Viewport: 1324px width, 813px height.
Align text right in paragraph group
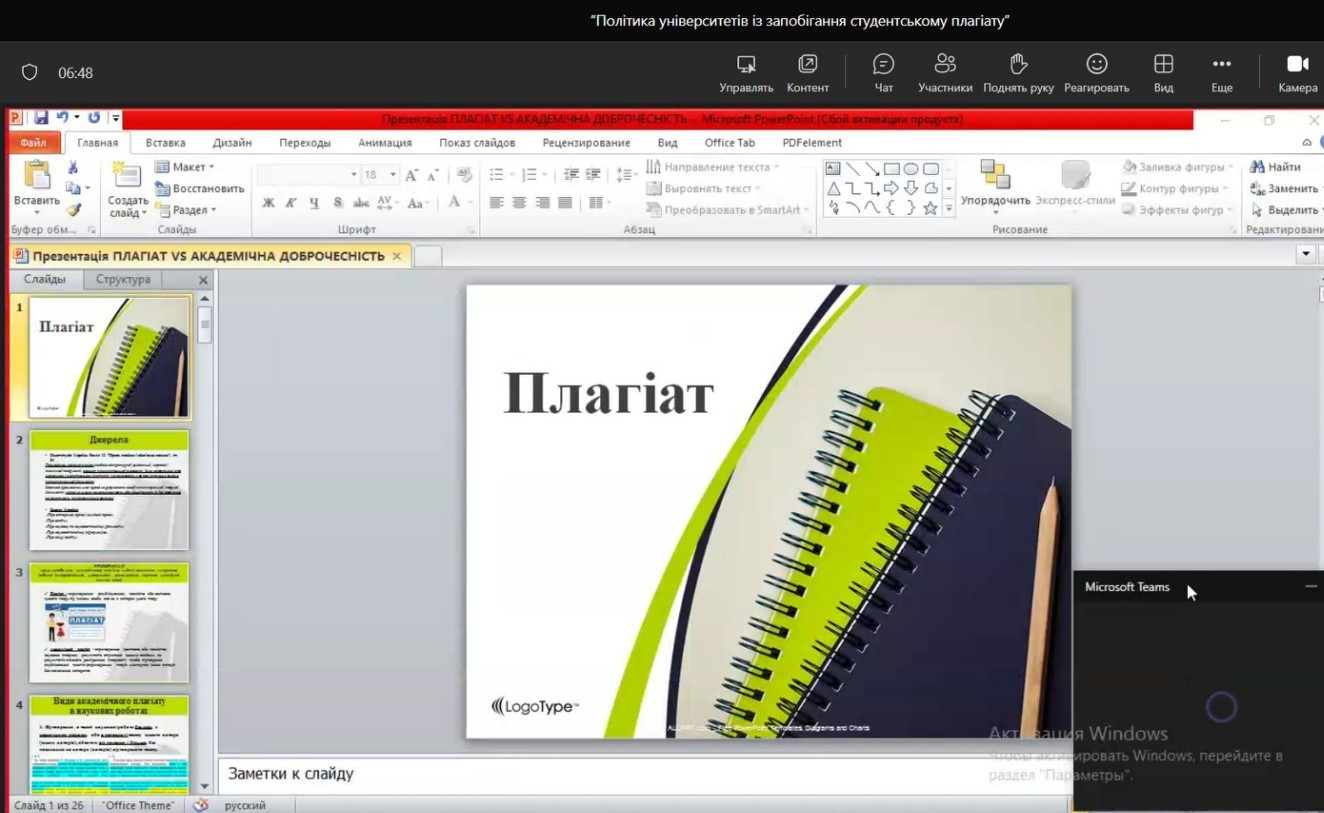click(x=542, y=203)
